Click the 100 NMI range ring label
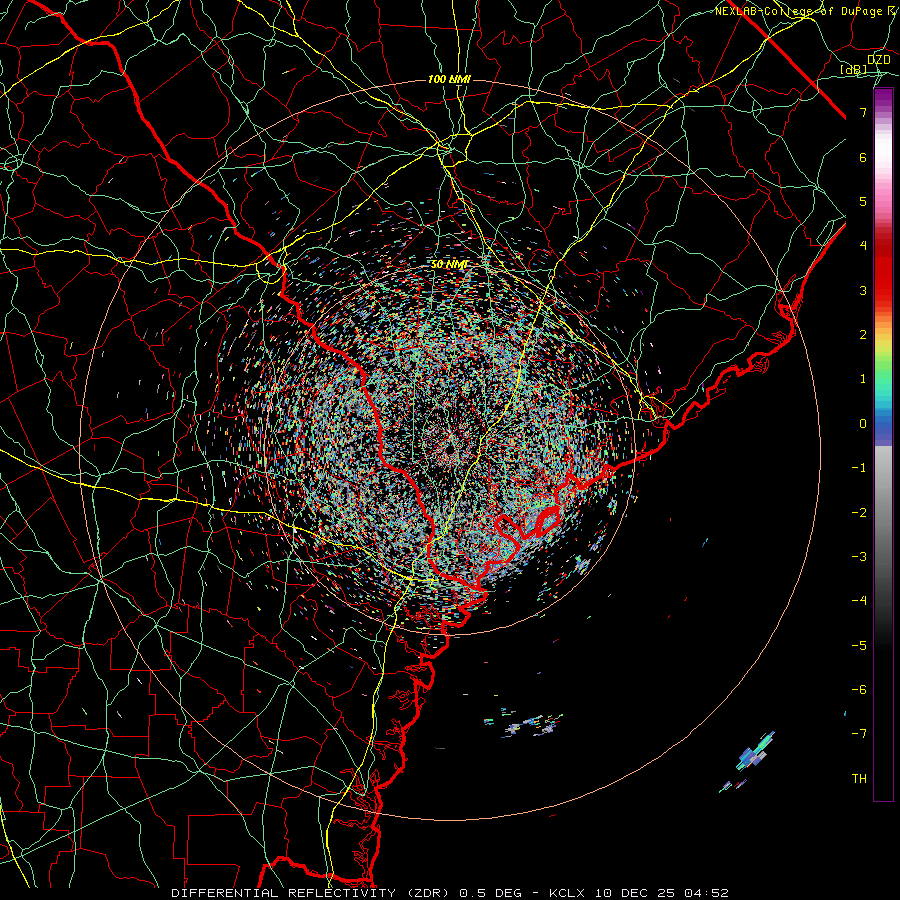Image resolution: width=900 pixels, height=900 pixels. pos(449,79)
